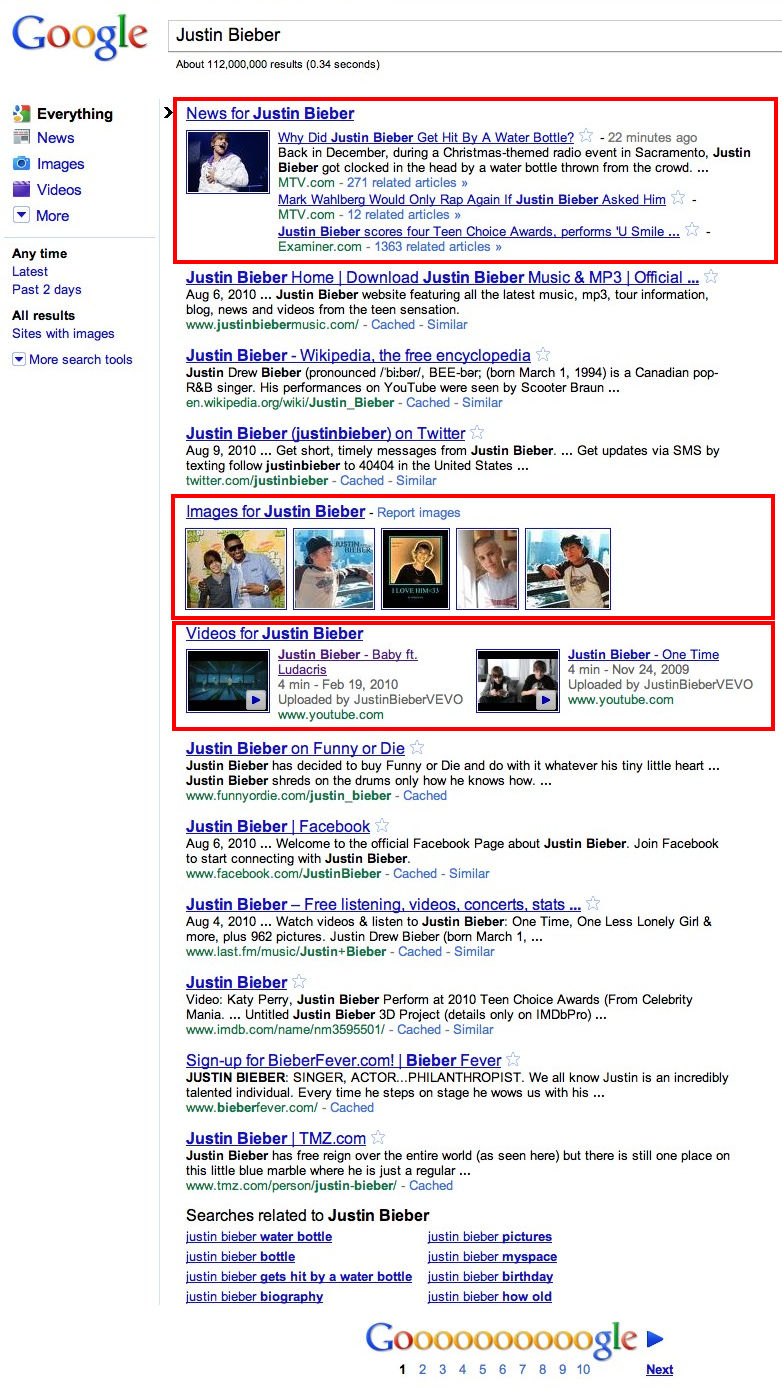Open 271 related articles link
782x1393 pixels.
pos(407,182)
